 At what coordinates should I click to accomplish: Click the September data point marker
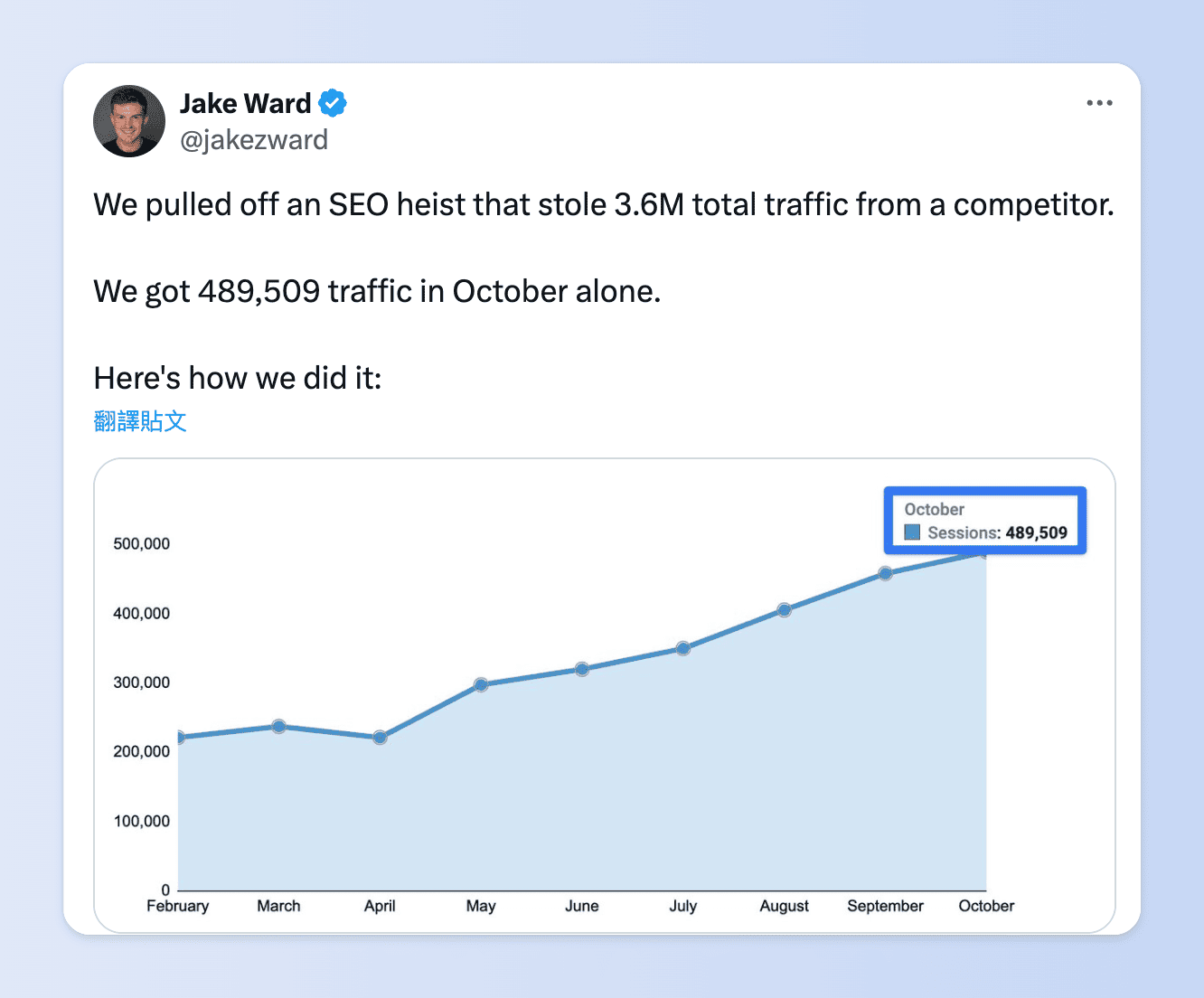click(x=885, y=573)
